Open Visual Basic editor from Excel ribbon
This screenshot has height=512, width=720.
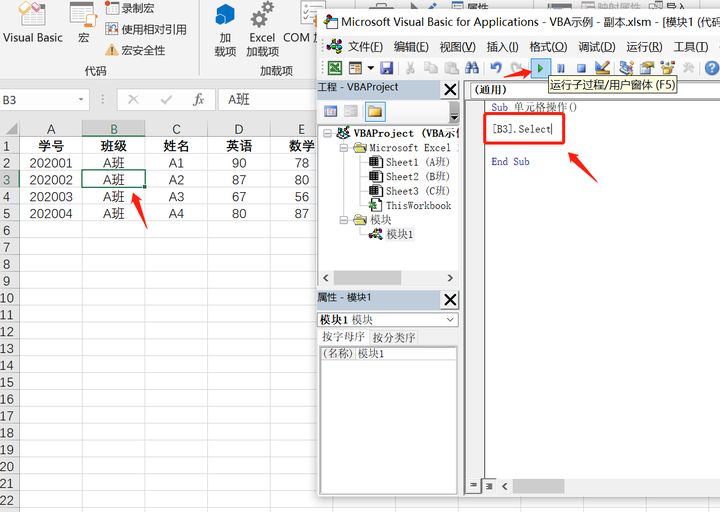32,23
